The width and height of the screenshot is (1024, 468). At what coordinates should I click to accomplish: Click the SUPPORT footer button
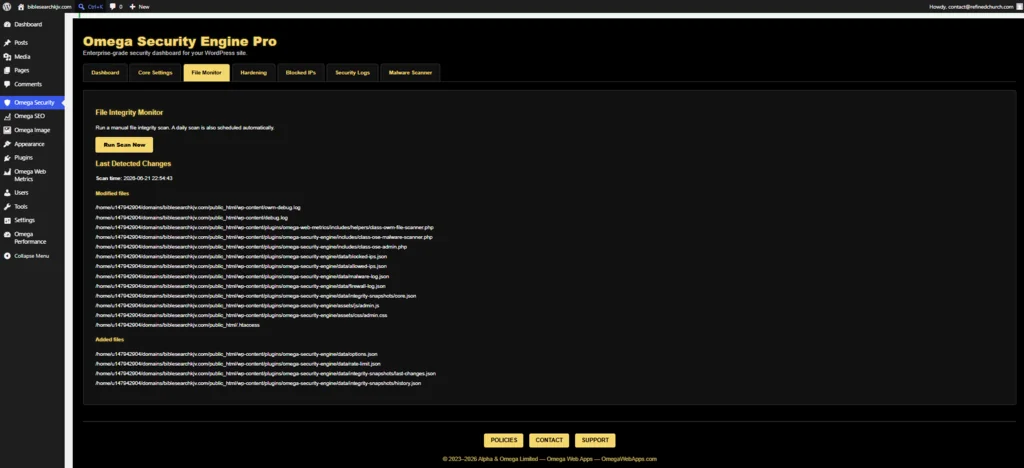point(595,441)
